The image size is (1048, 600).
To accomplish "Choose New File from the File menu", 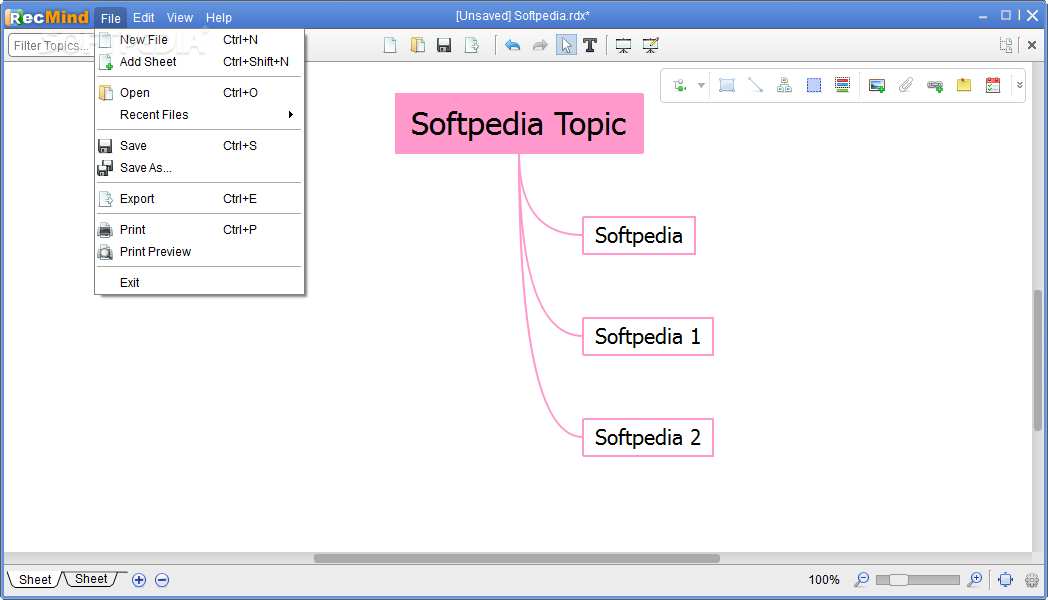I will click(x=199, y=40).
